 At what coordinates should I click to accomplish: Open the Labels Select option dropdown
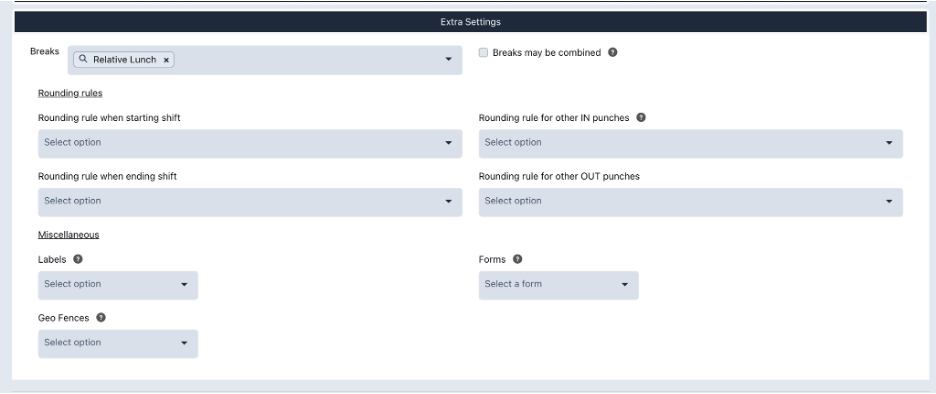(118, 285)
